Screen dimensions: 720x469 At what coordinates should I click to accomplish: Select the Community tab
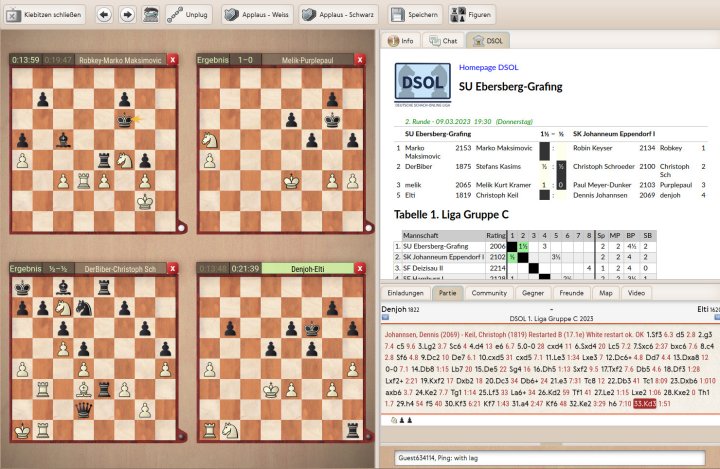pyautogui.click(x=489, y=293)
